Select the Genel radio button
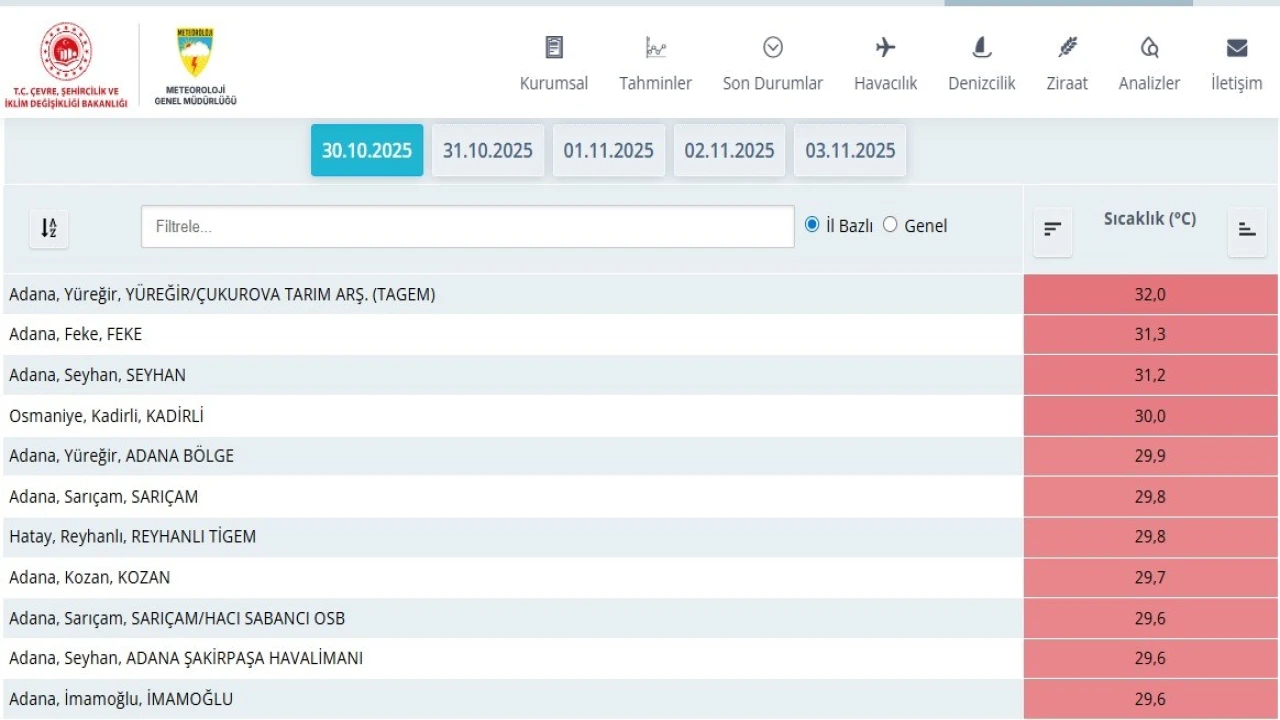Viewport: 1280px width, 720px height. click(x=890, y=225)
